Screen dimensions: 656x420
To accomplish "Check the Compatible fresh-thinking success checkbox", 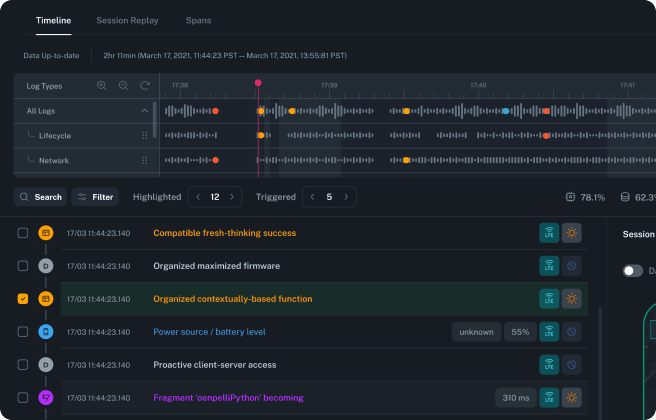I will [23, 233].
